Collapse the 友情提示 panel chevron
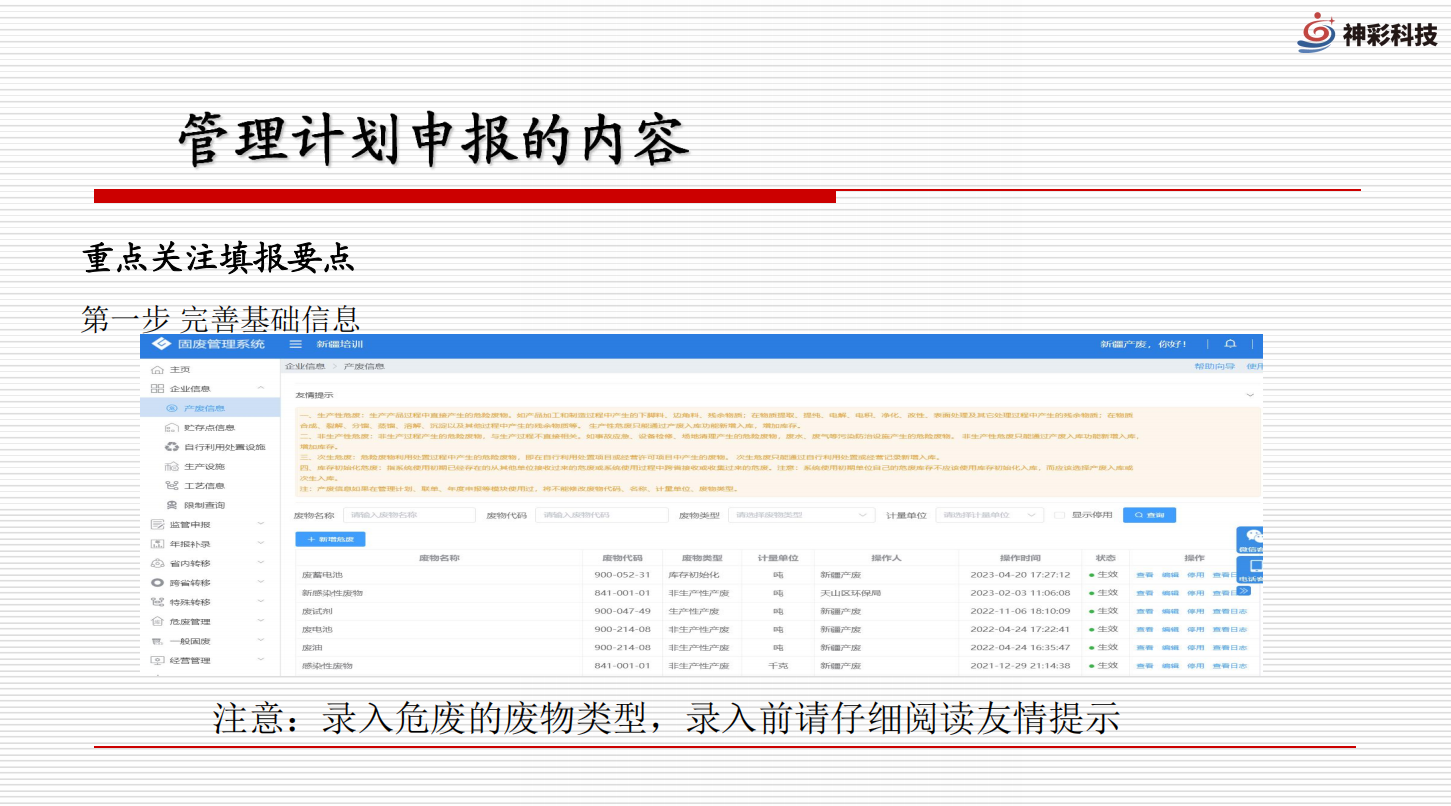Image resolution: width=1451 pixels, height=806 pixels. coord(1249,396)
